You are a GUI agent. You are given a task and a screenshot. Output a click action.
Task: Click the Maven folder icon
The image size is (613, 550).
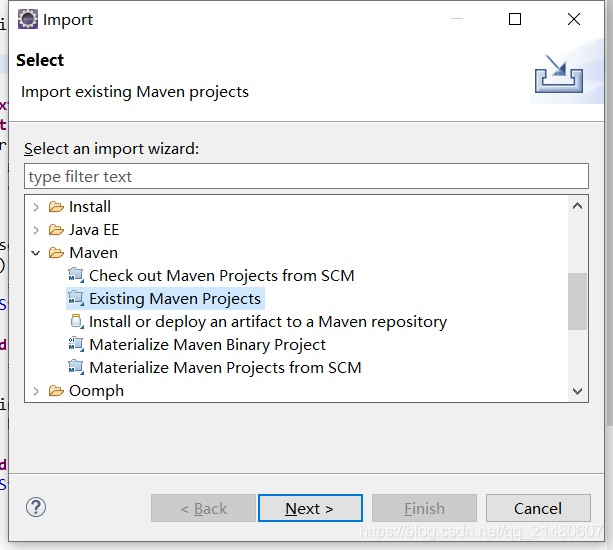[x=56, y=253]
